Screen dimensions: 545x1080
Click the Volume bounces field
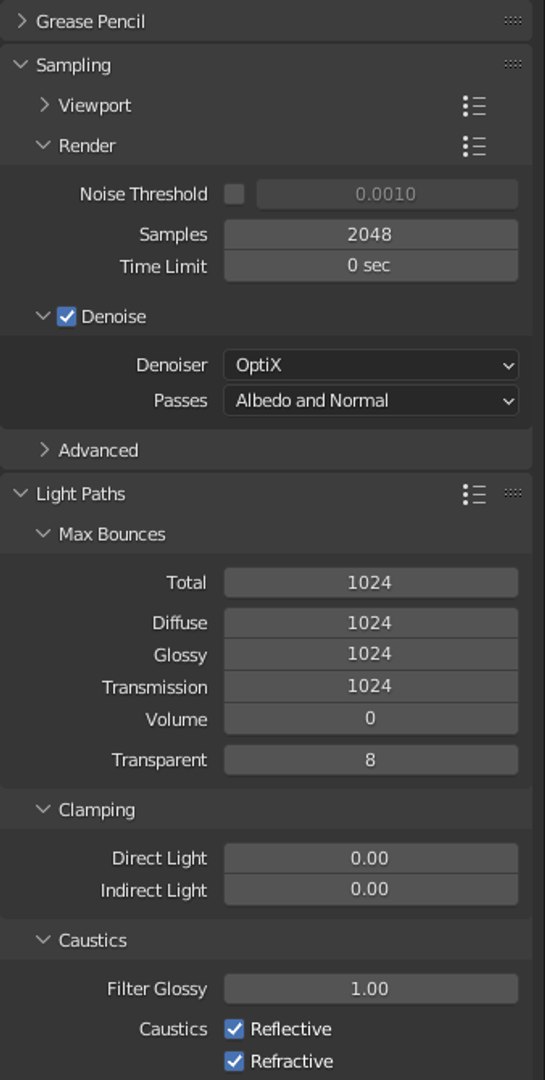[x=371, y=719]
